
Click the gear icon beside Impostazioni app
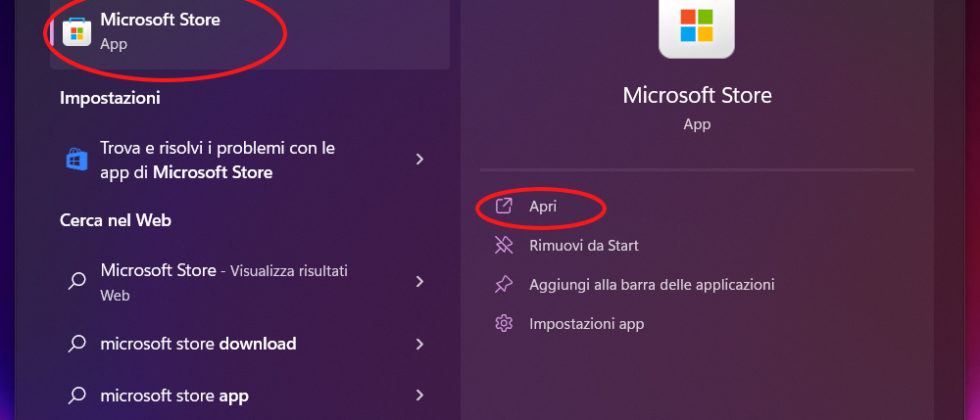[x=505, y=323]
